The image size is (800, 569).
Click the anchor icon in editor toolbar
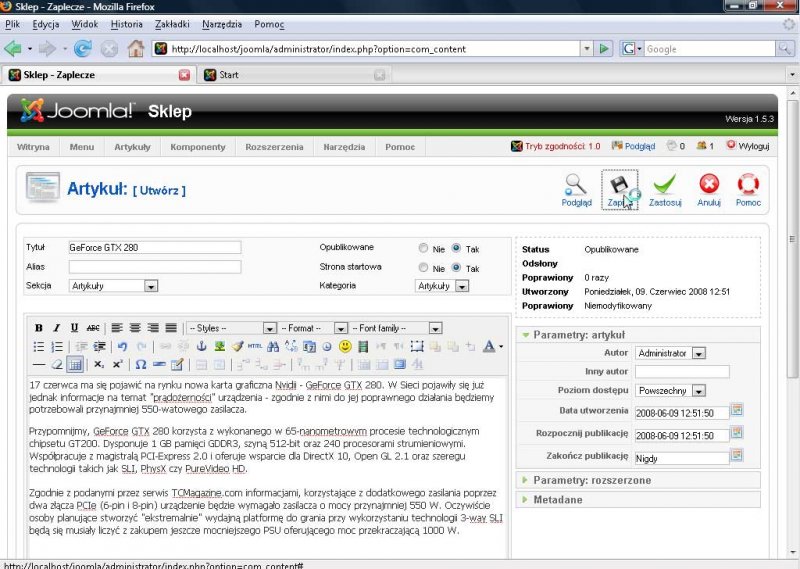[x=200, y=346]
